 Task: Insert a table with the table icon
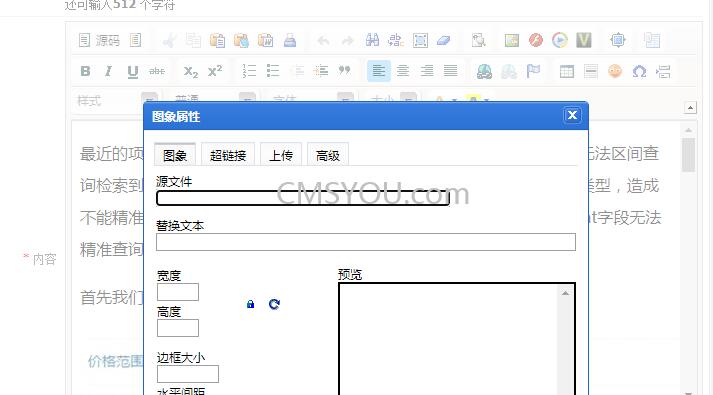point(567,71)
